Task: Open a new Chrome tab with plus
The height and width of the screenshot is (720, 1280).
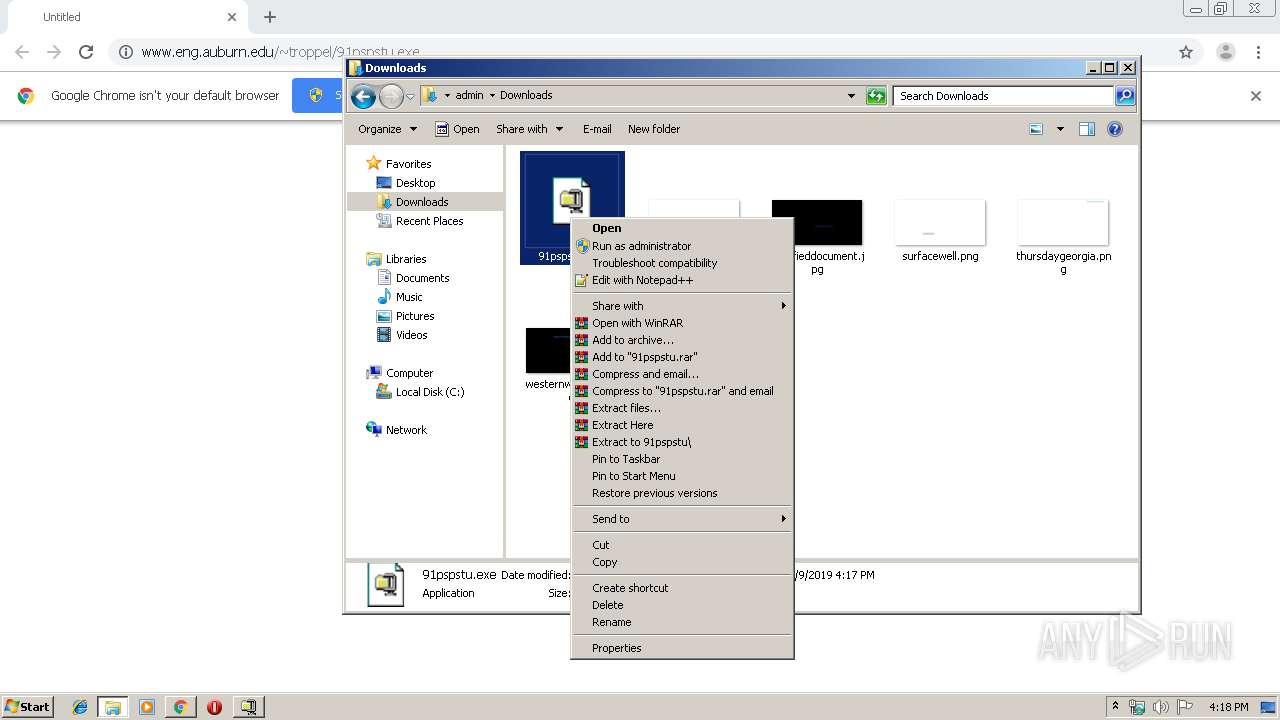Action: [270, 17]
